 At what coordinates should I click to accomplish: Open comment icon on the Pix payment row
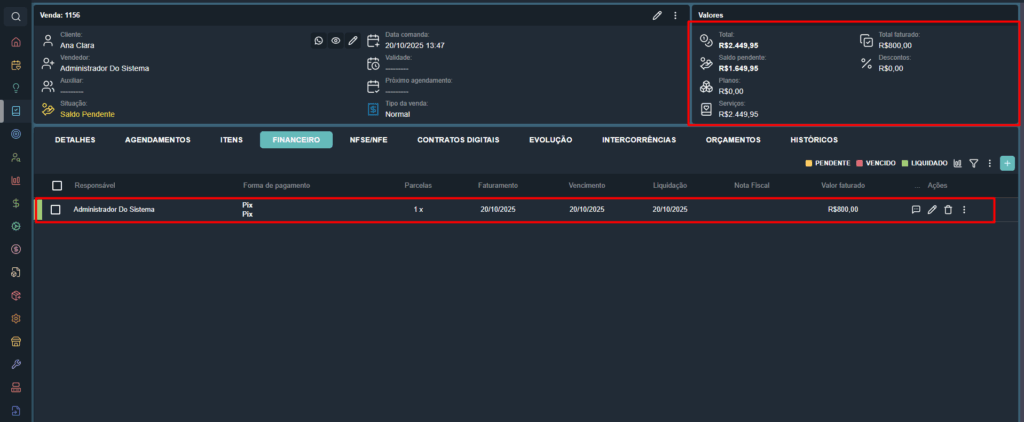pos(916,209)
